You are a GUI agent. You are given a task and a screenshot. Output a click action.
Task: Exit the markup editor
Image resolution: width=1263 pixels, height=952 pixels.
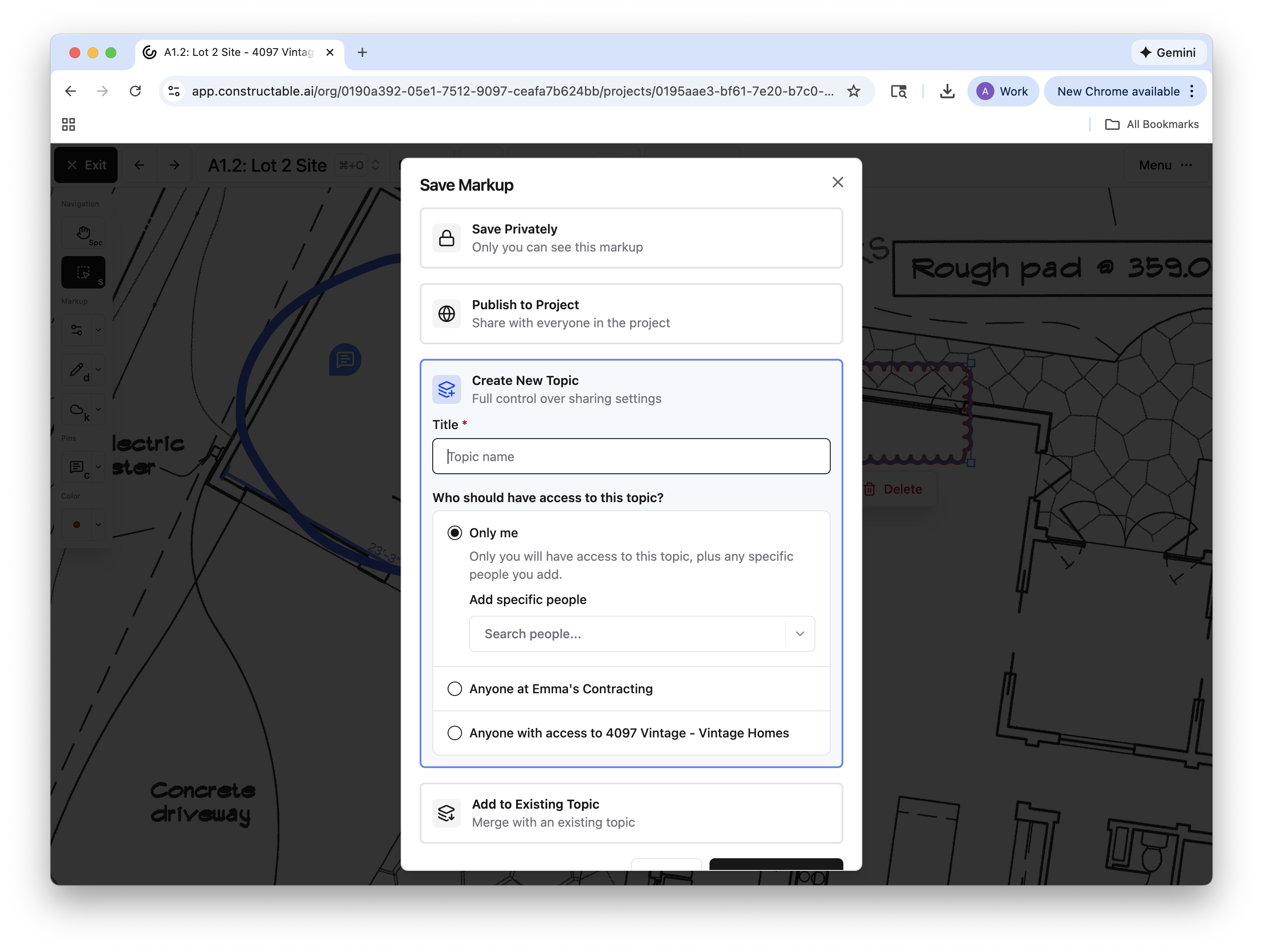tap(86, 165)
